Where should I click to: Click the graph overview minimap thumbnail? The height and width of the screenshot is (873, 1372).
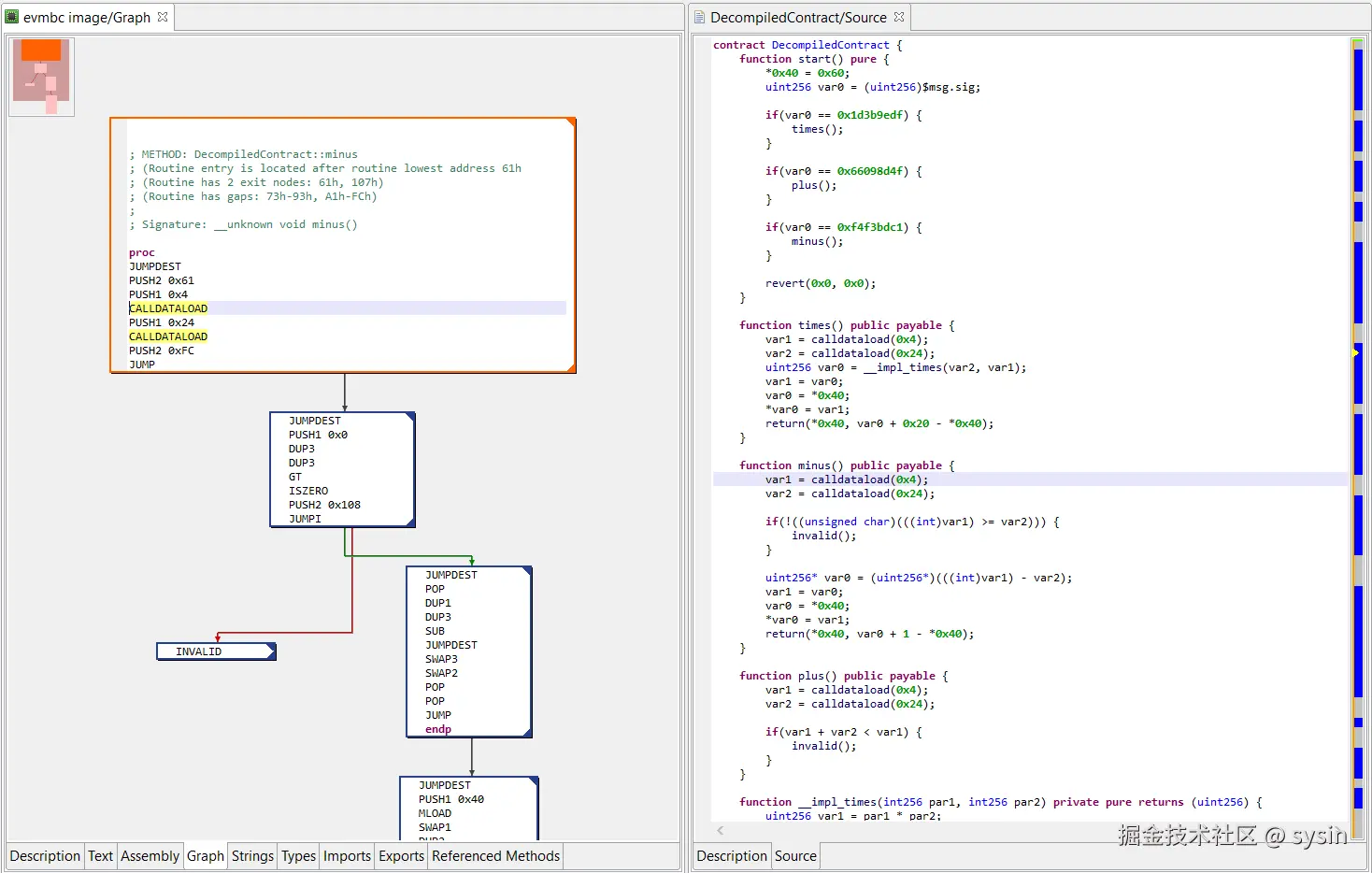click(41, 76)
